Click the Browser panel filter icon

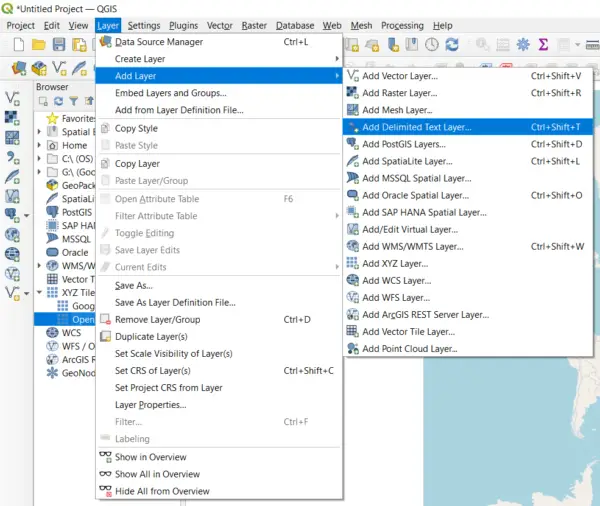(x=74, y=101)
